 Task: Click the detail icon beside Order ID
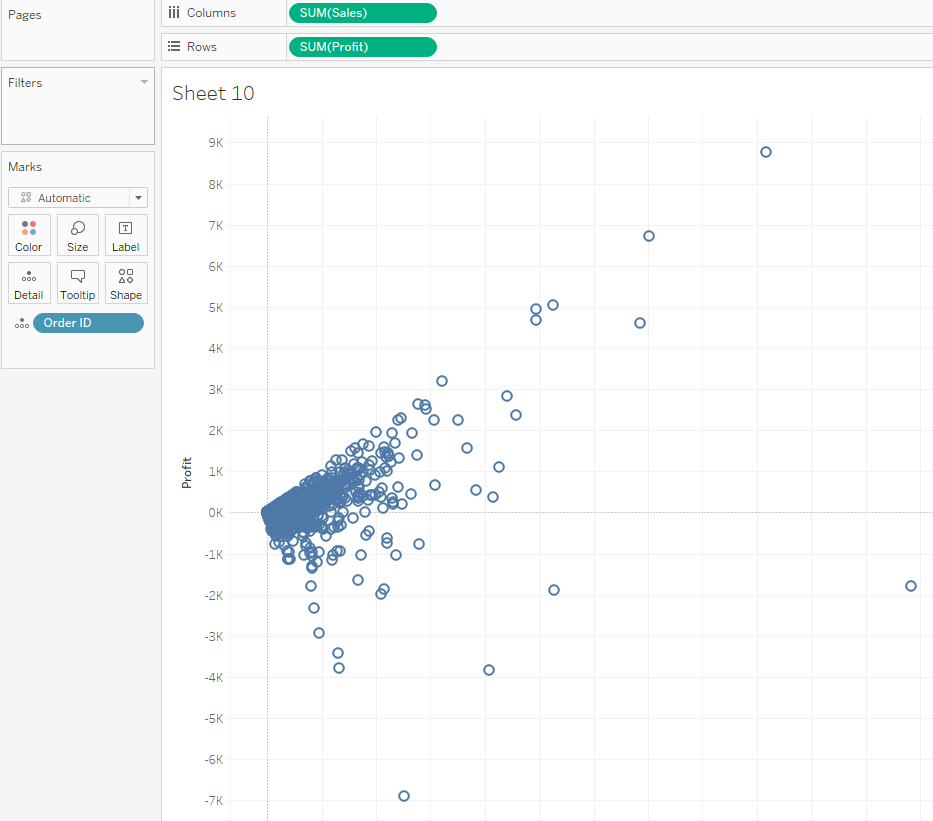click(x=22, y=323)
